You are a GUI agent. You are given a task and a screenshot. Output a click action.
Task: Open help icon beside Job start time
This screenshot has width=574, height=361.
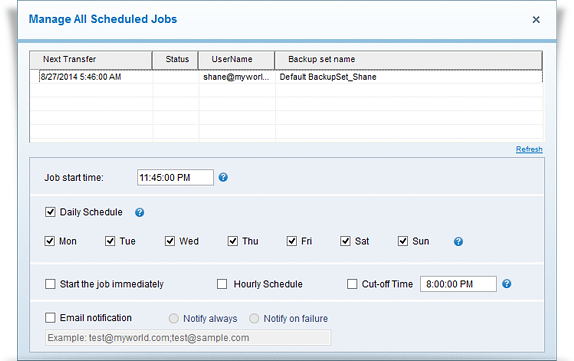223,177
